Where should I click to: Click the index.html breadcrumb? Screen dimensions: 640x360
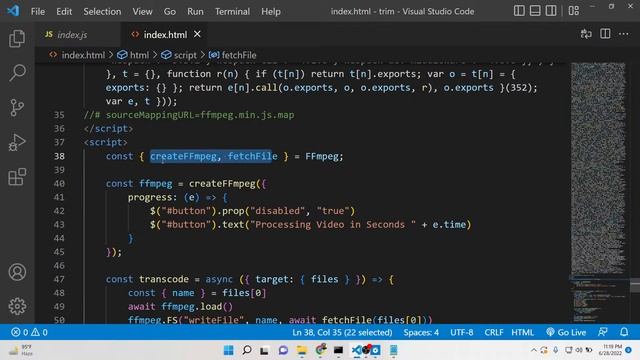tap(77, 55)
